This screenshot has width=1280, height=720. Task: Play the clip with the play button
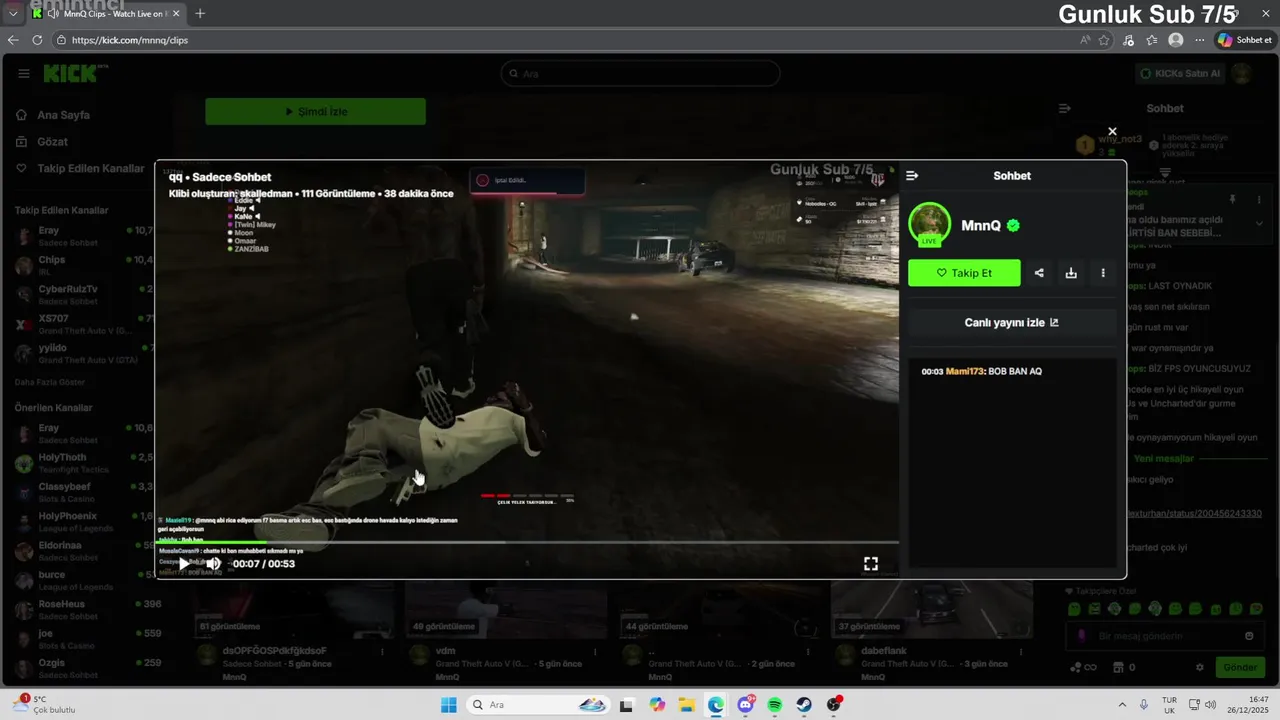[184, 563]
